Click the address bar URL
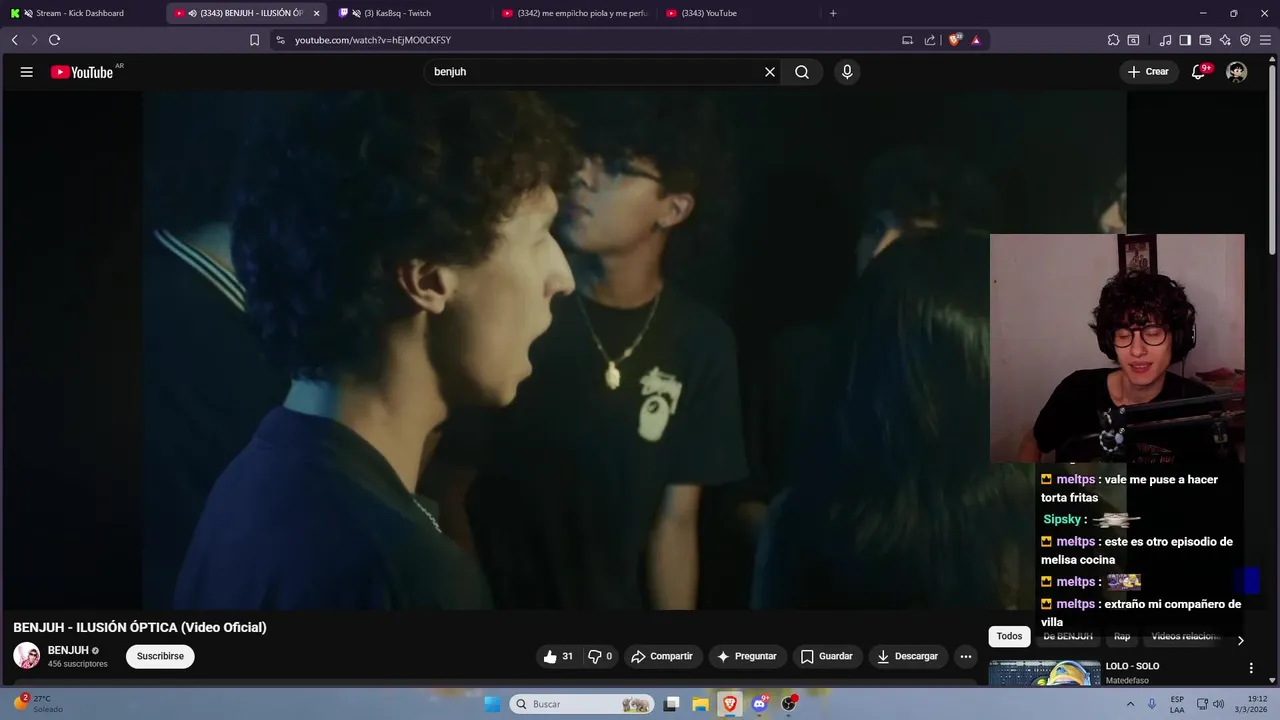This screenshot has width=1280, height=720. point(373,40)
